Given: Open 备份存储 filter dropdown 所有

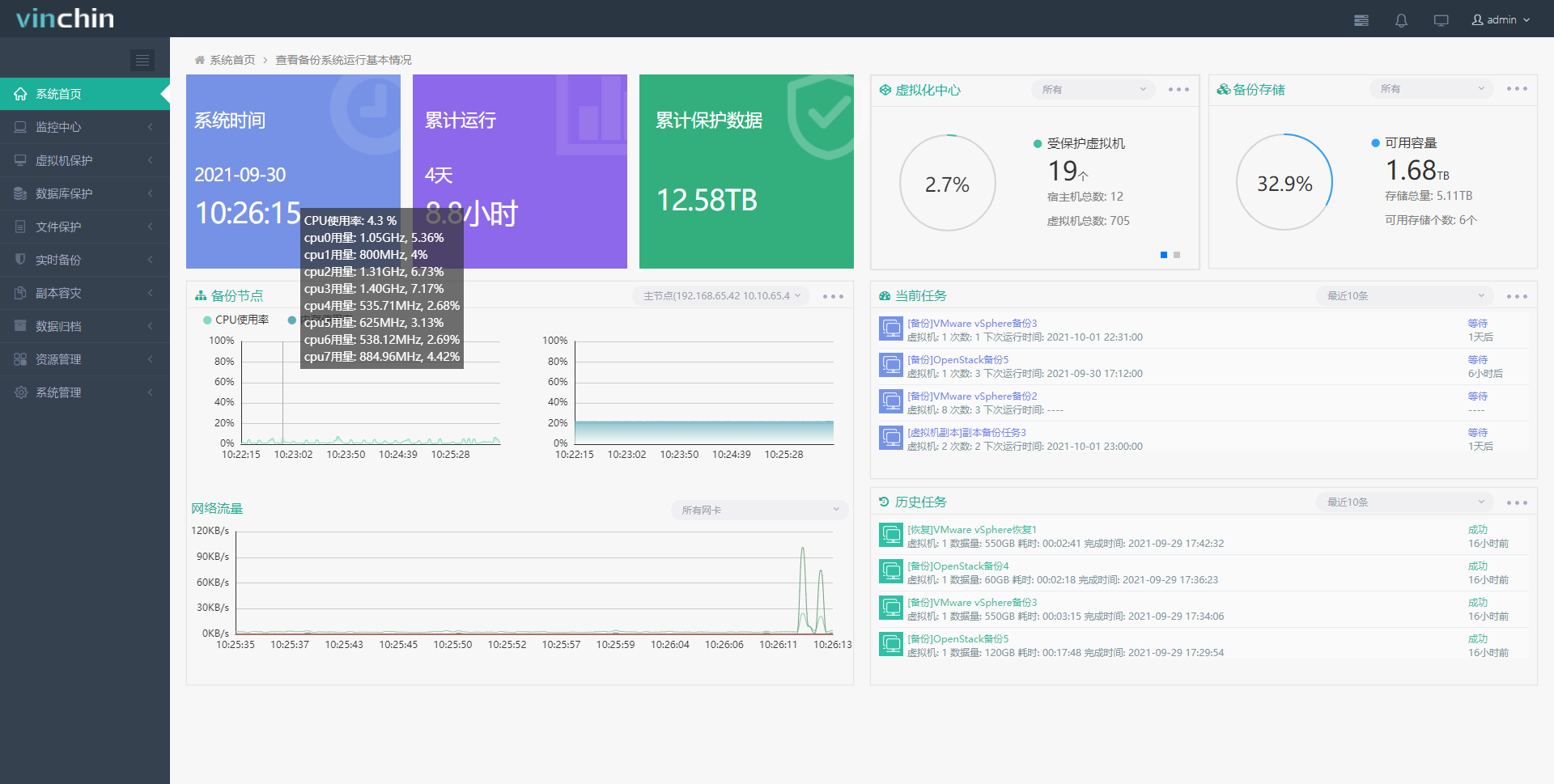Looking at the screenshot, I should [1432, 89].
